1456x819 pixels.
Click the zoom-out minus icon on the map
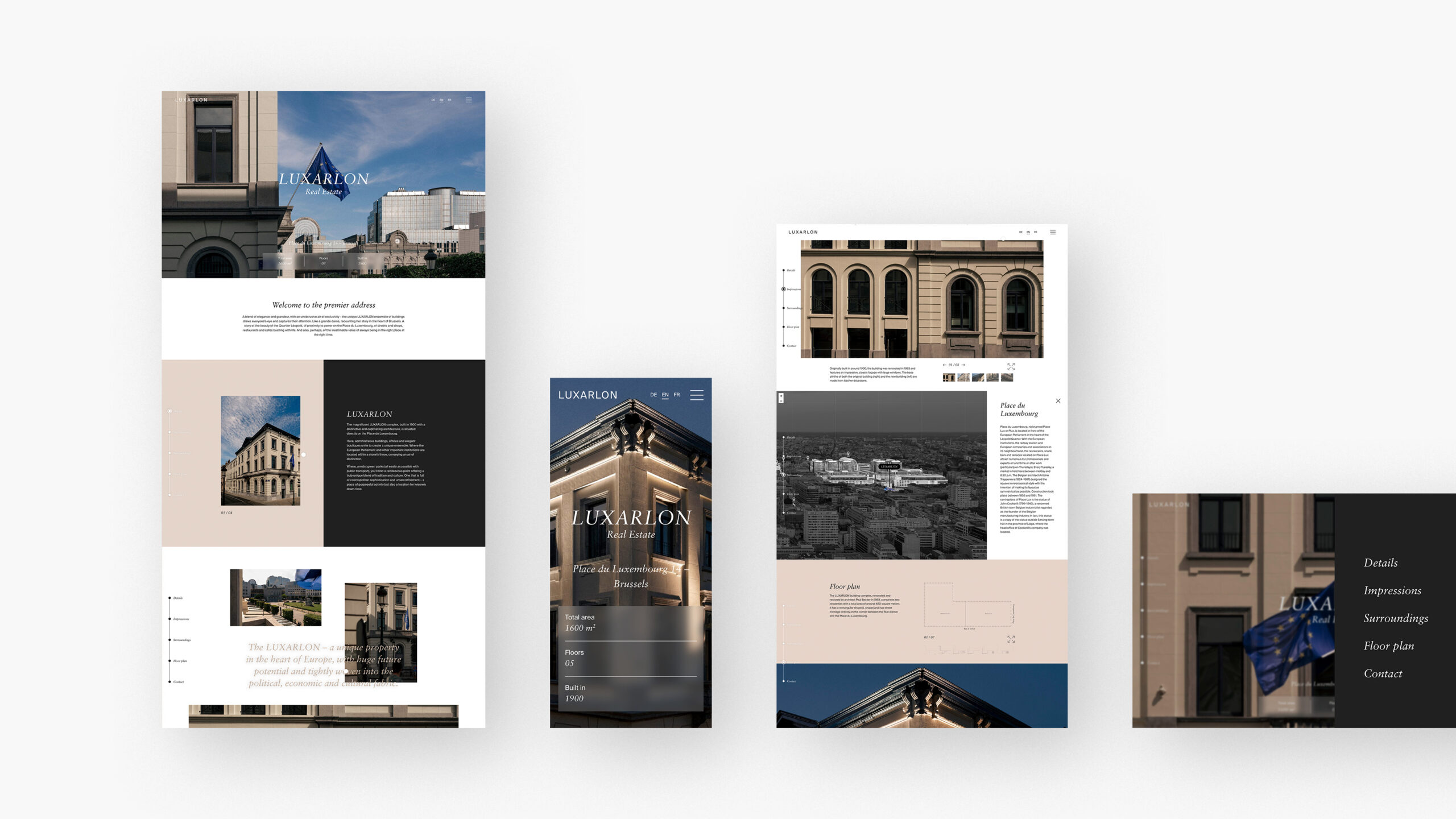click(781, 401)
